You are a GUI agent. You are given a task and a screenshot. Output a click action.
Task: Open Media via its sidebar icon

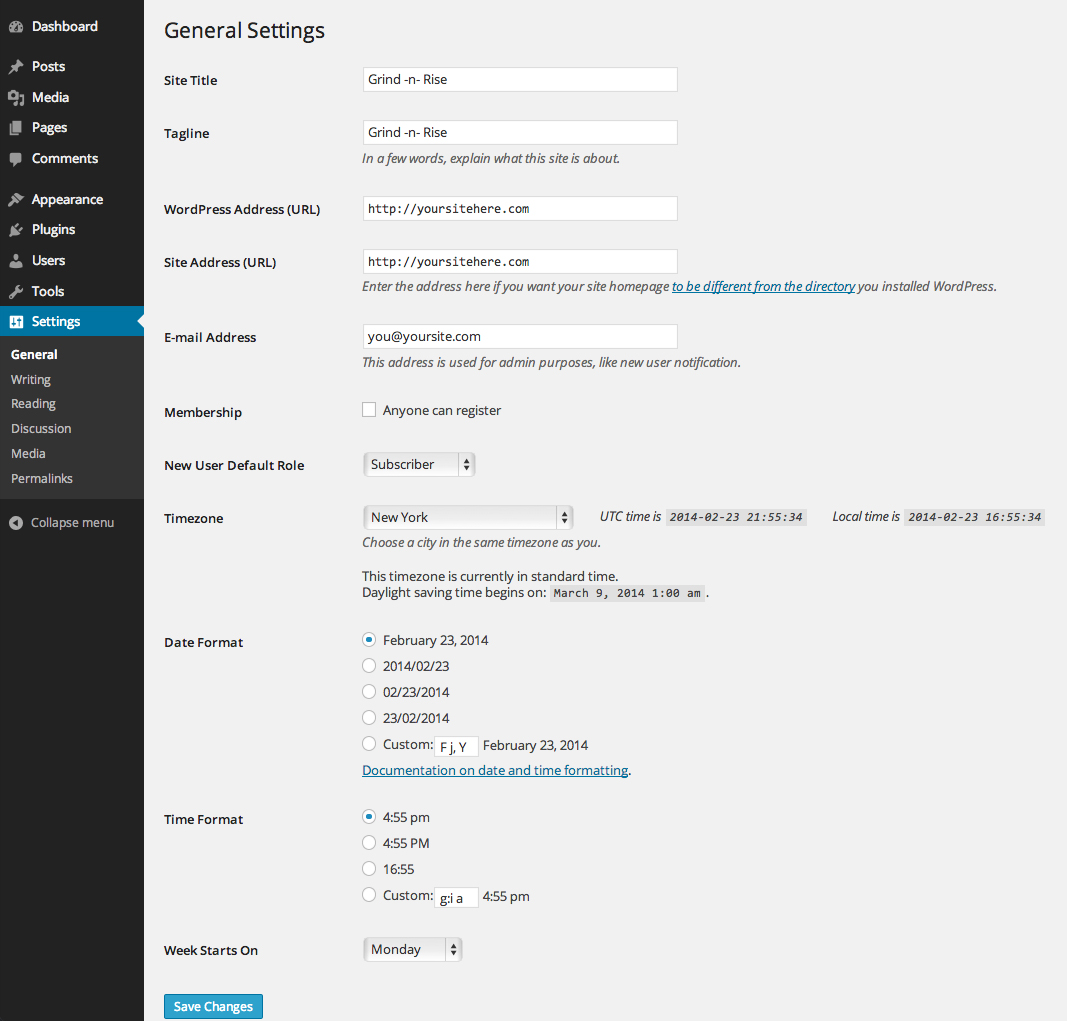pyautogui.click(x=16, y=98)
